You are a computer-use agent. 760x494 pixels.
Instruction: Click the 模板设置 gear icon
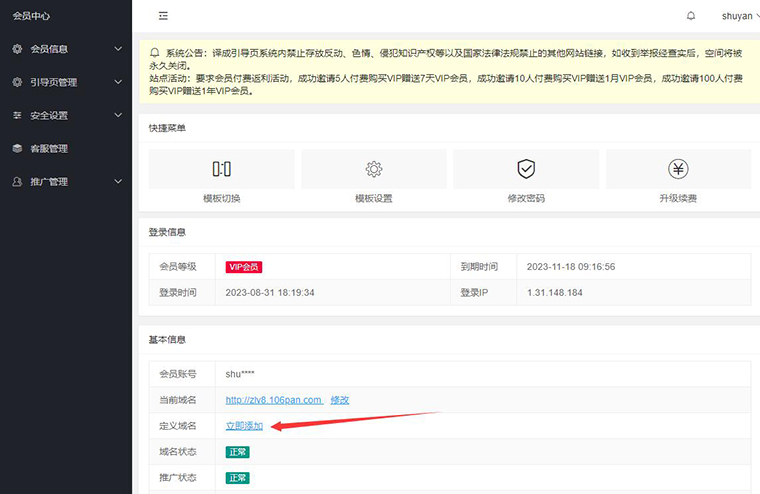point(374,169)
